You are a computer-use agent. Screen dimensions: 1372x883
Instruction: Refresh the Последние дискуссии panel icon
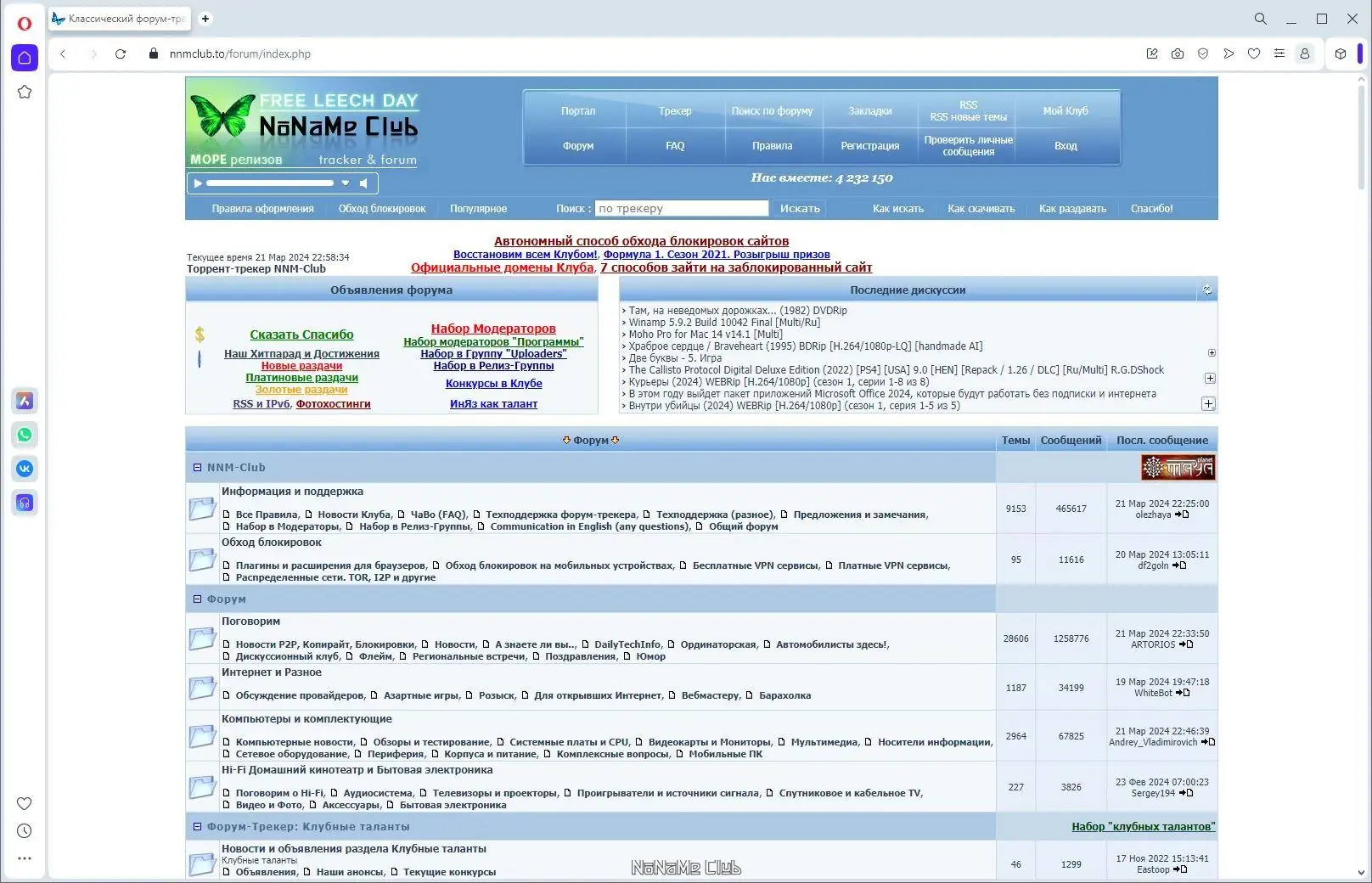[1207, 290]
